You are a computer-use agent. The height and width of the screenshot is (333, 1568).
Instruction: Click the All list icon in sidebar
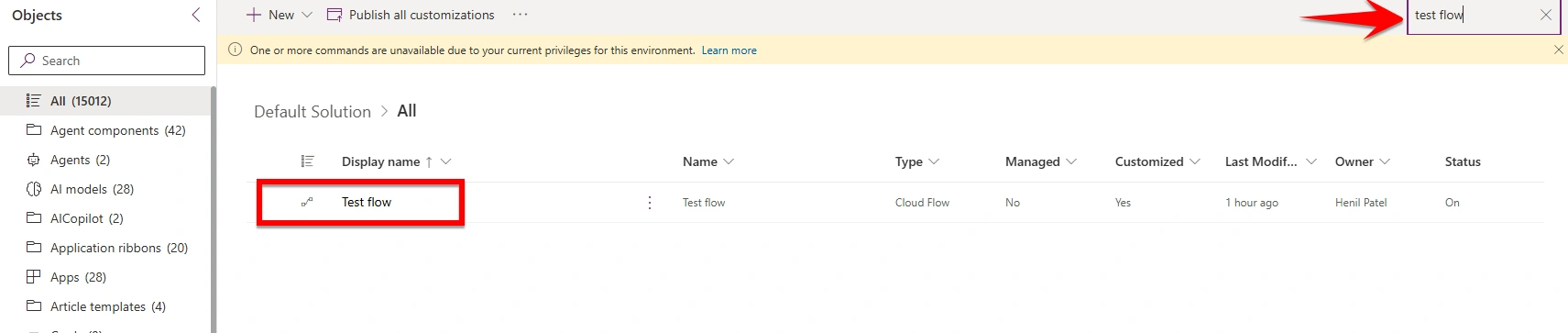[34, 101]
